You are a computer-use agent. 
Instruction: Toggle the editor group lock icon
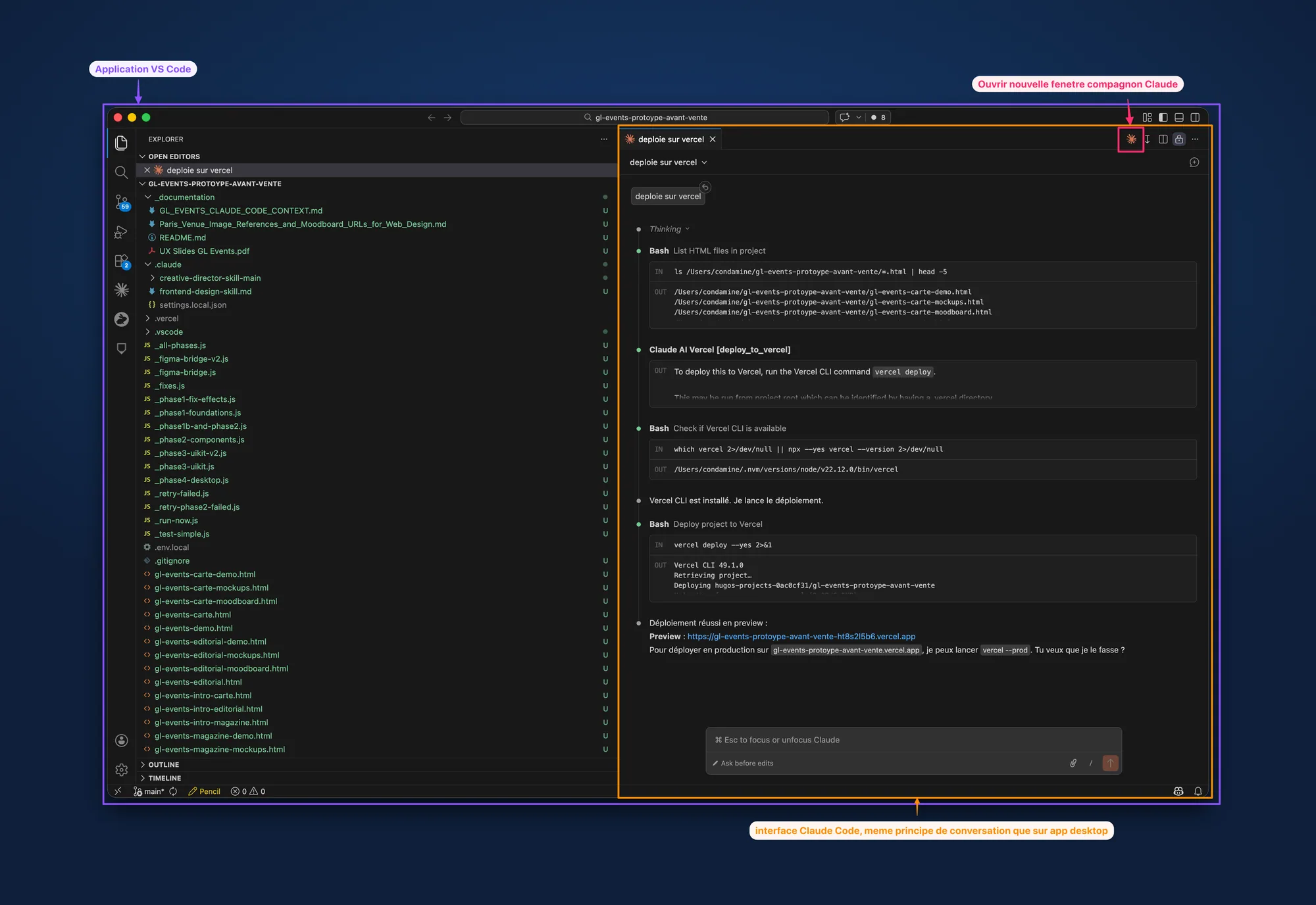[x=1179, y=139]
